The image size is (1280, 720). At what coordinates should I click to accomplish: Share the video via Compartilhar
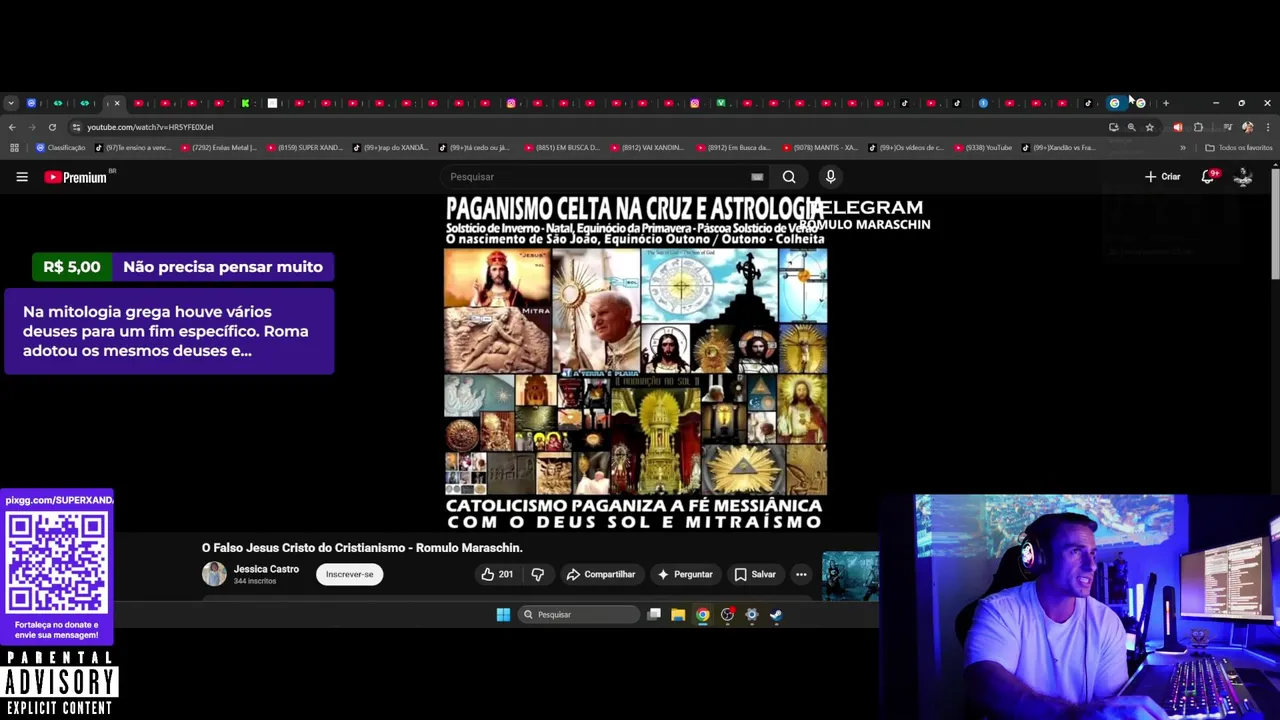pyautogui.click(x=600, y=574)
